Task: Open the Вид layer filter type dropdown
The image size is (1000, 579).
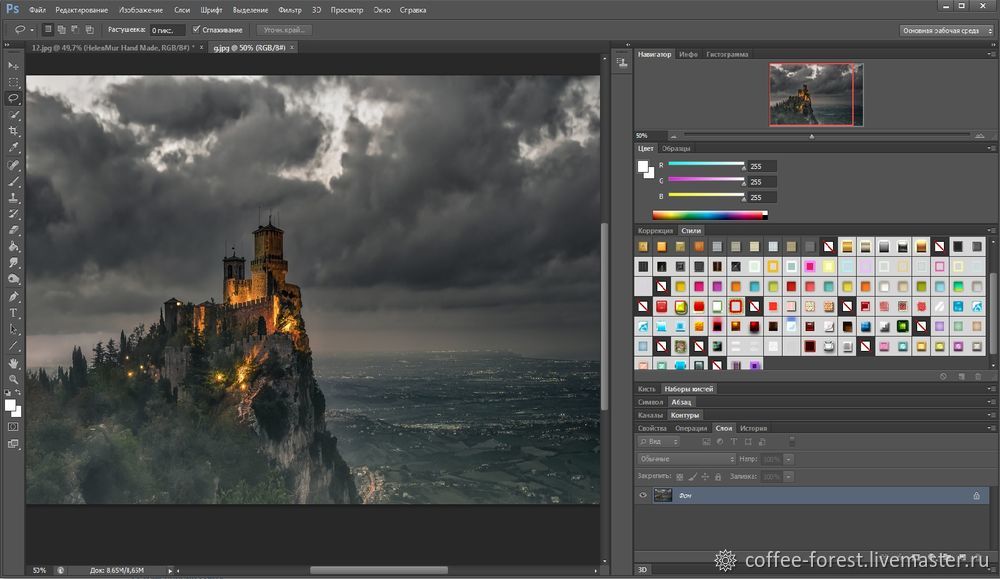Action: tap(660, 441)
